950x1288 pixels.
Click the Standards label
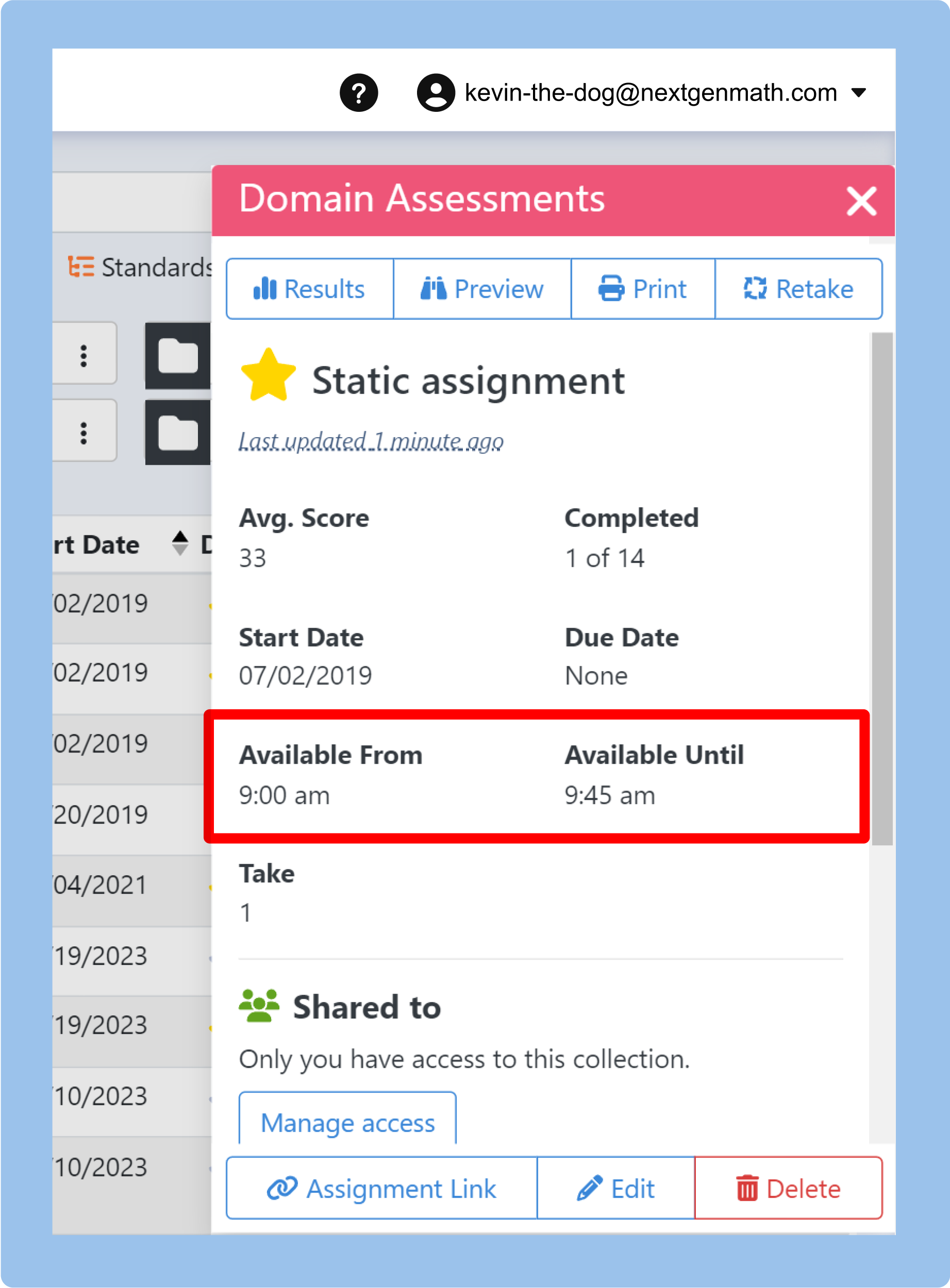coord(156,267)
